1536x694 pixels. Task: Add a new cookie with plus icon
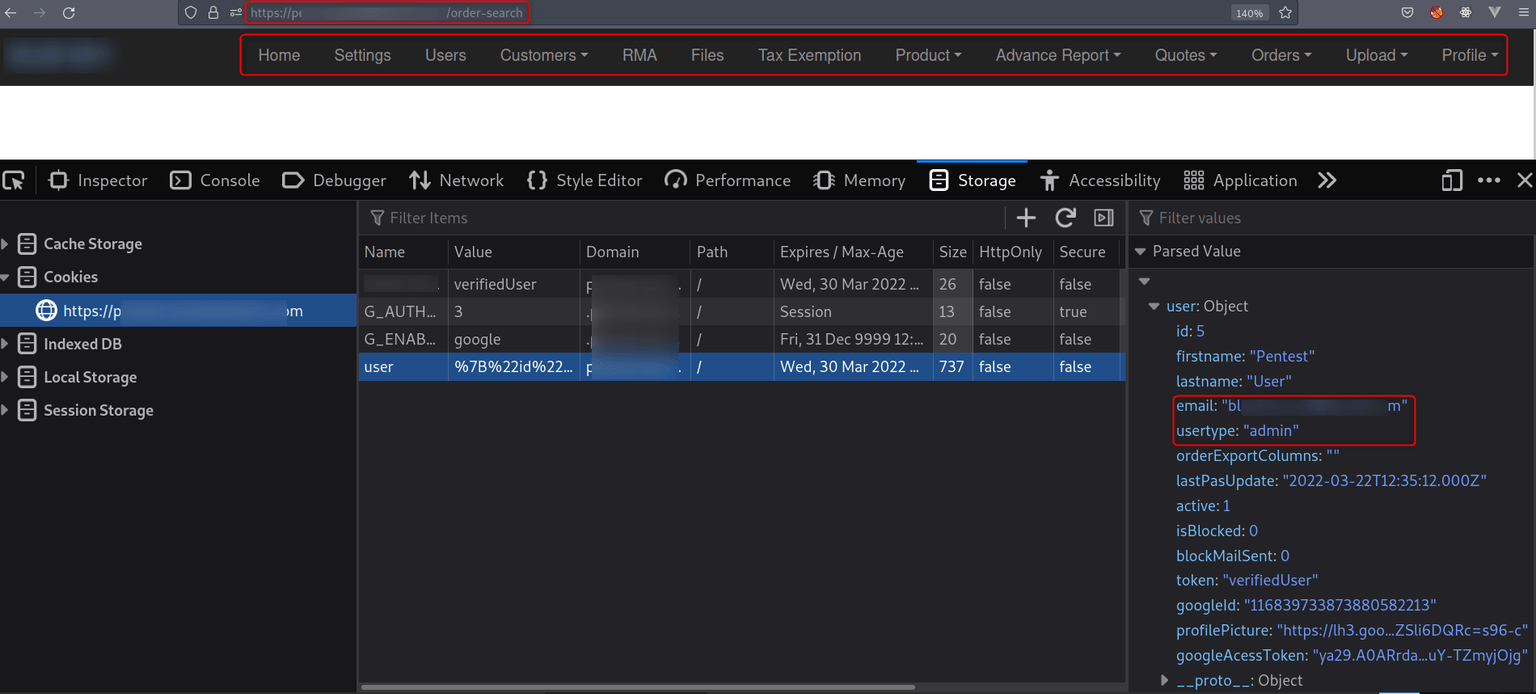pyautogui.click(x=1026, y=218)
